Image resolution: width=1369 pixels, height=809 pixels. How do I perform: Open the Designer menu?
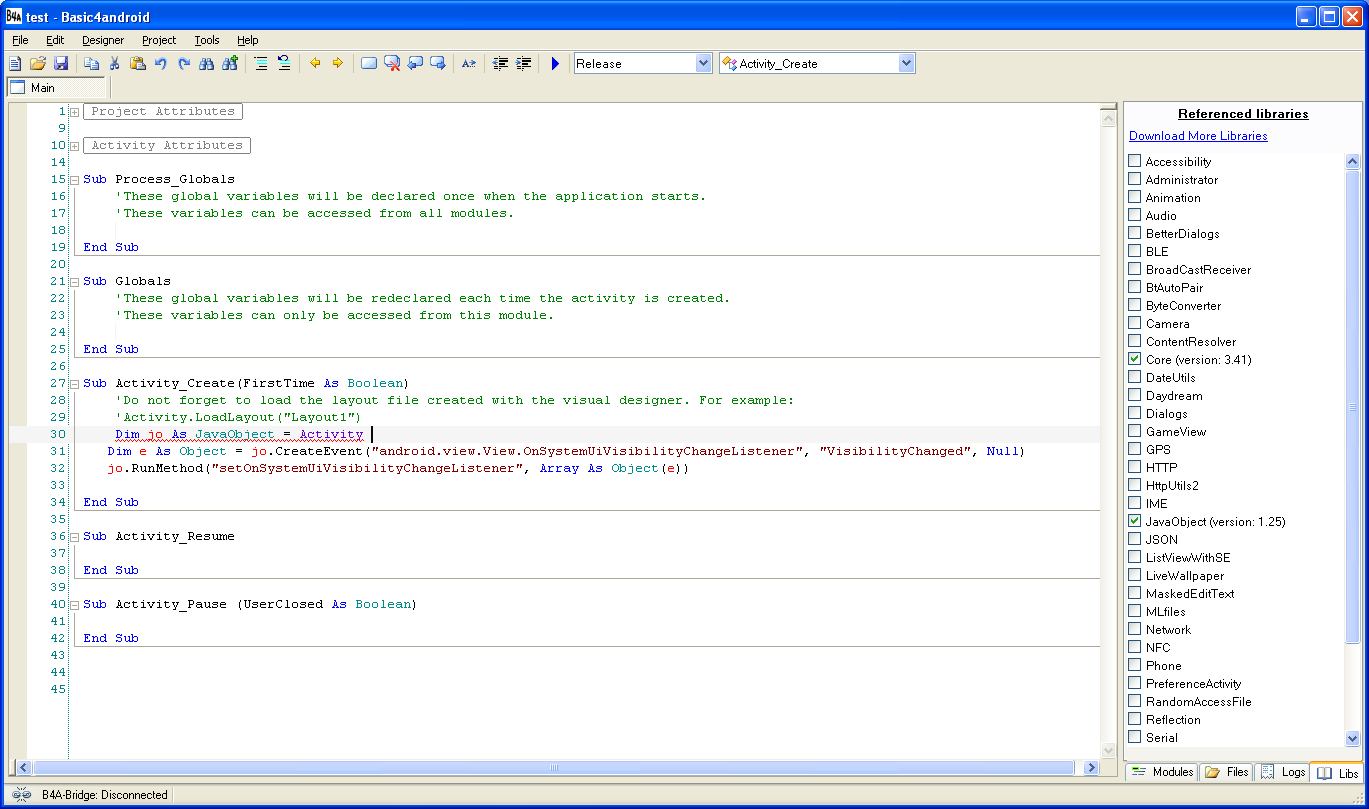click(x=103, y=40)
